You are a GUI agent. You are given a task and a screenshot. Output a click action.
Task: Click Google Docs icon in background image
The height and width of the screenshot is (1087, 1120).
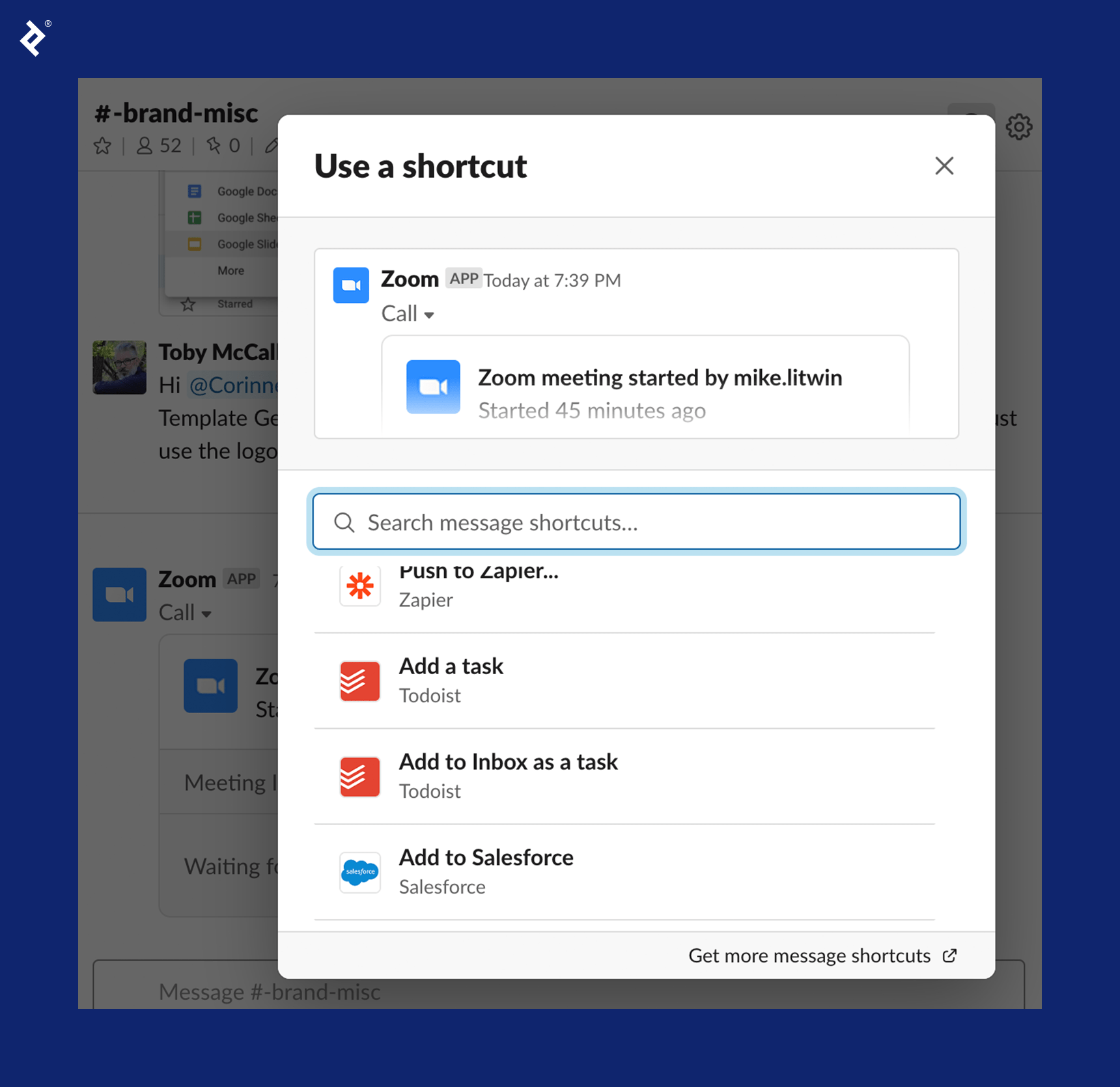194,191
